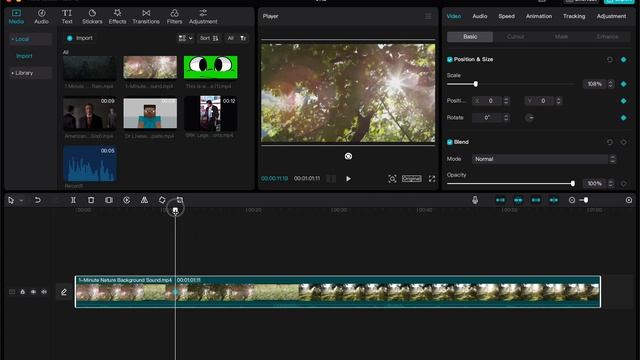Viewport: 640px width, 360px height.
Task: Expand the Local section in sidebar
Action: coord(30,39)
